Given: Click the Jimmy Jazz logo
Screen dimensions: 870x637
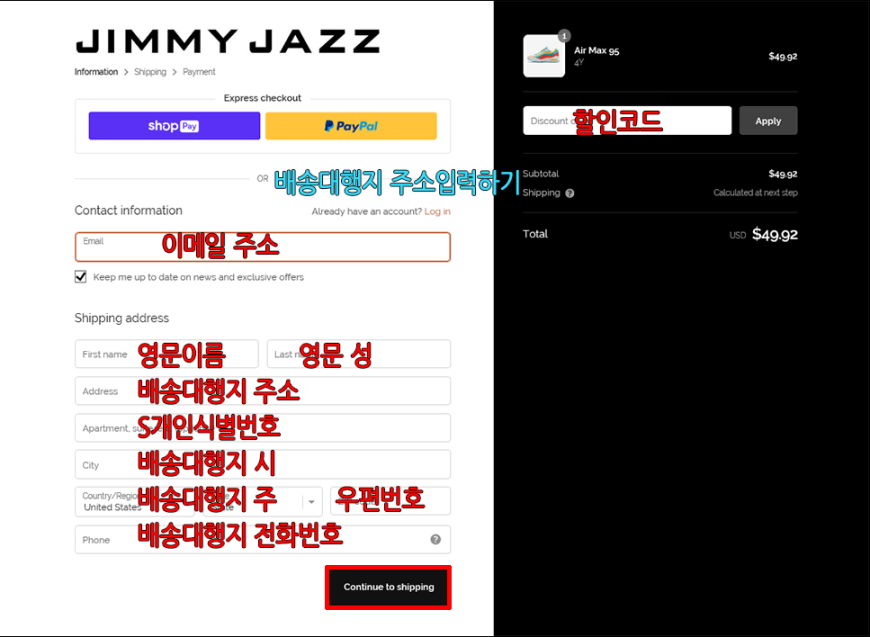Looking at the screenshot, I should [227, 41].
